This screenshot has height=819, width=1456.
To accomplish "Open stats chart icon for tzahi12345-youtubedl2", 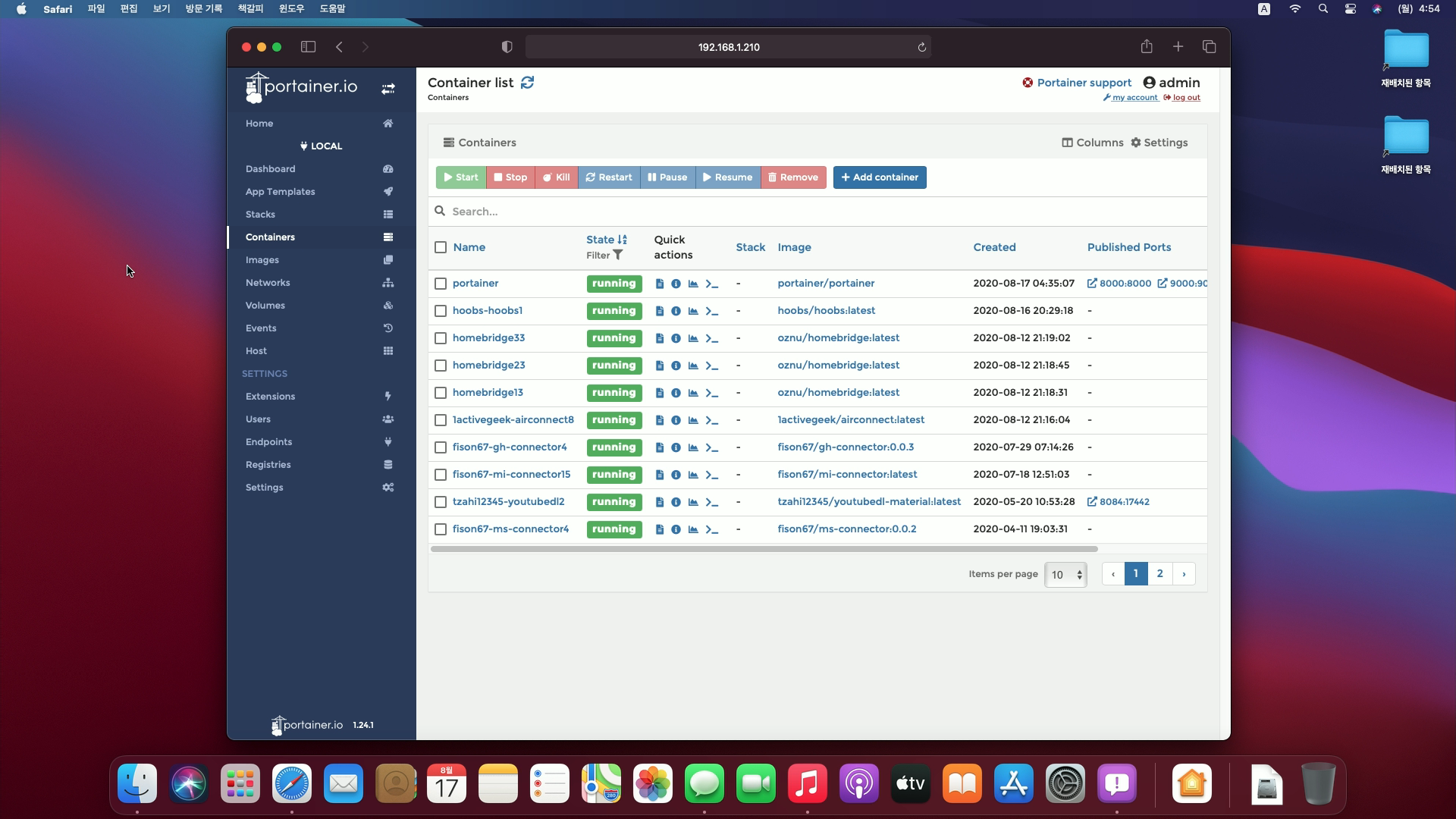I will coord(693,502).
